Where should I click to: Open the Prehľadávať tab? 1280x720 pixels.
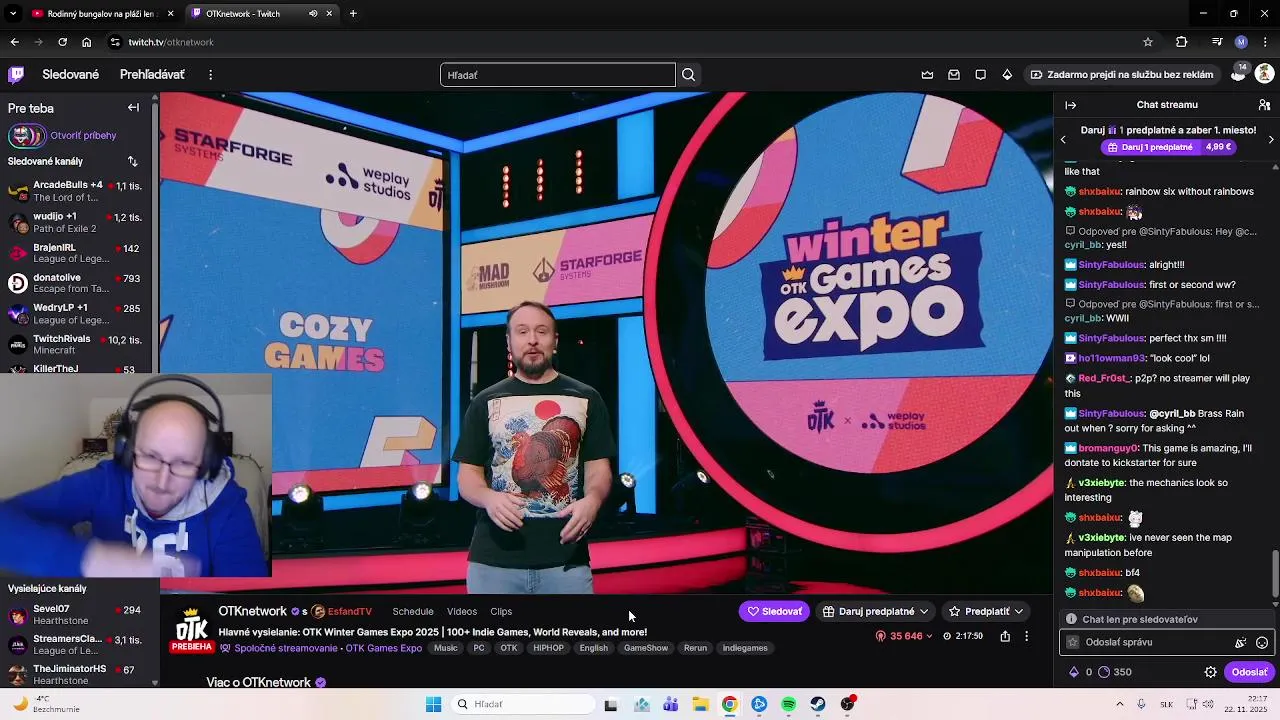[x=152, y=75]
